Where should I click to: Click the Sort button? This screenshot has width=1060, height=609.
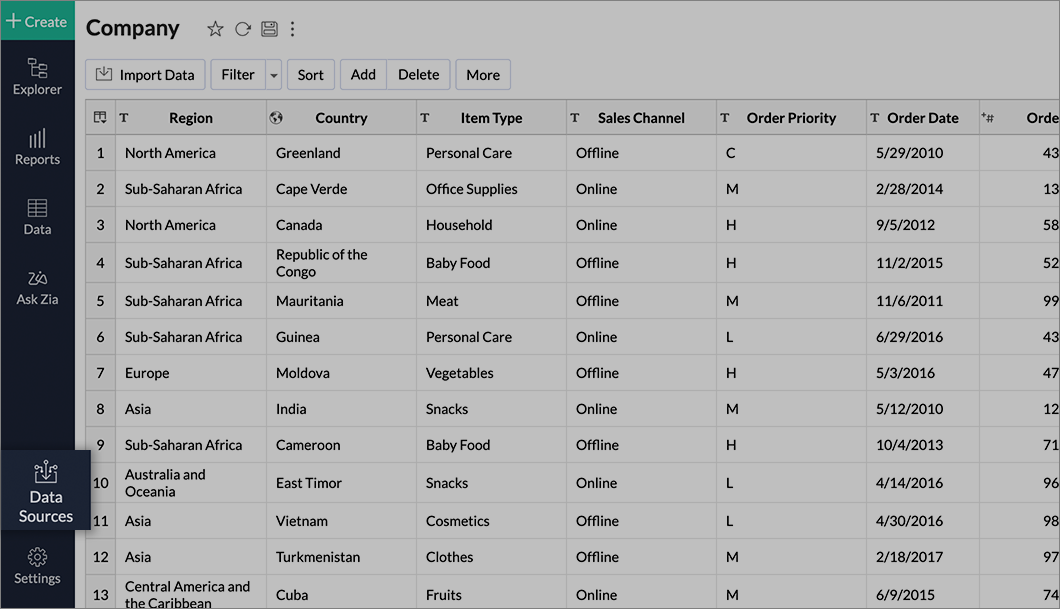[310, 74]
